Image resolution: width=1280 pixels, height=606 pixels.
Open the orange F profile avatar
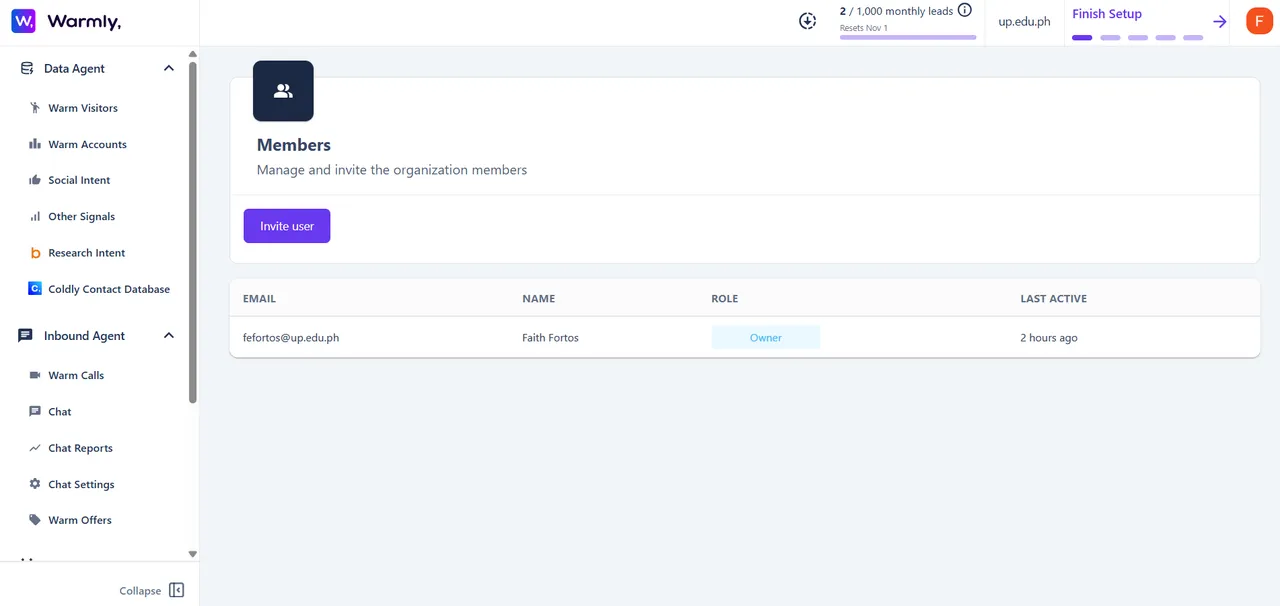[x=1259, y=21]
